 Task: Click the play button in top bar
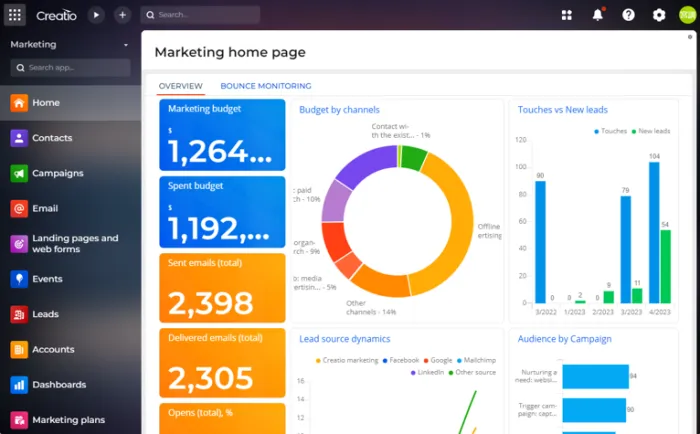[x=96, y=15]
